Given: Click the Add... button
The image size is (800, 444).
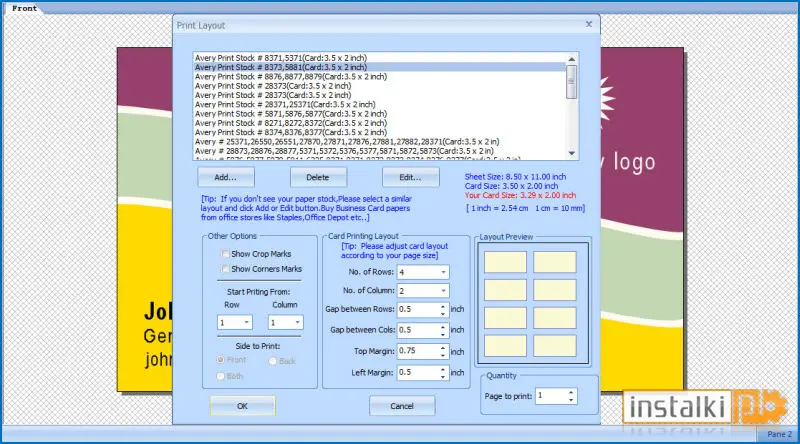Looking at the screenshot, I should point(226,177).
